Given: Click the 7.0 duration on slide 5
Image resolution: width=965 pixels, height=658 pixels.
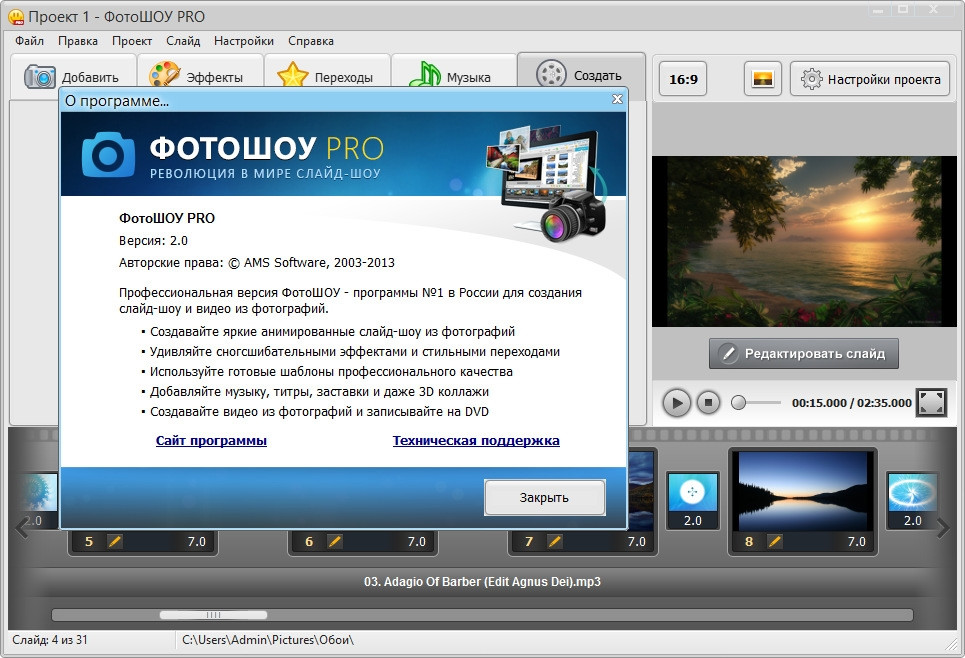Looking at the screenshot, I should pyautogui.click(x=197, y=542).
